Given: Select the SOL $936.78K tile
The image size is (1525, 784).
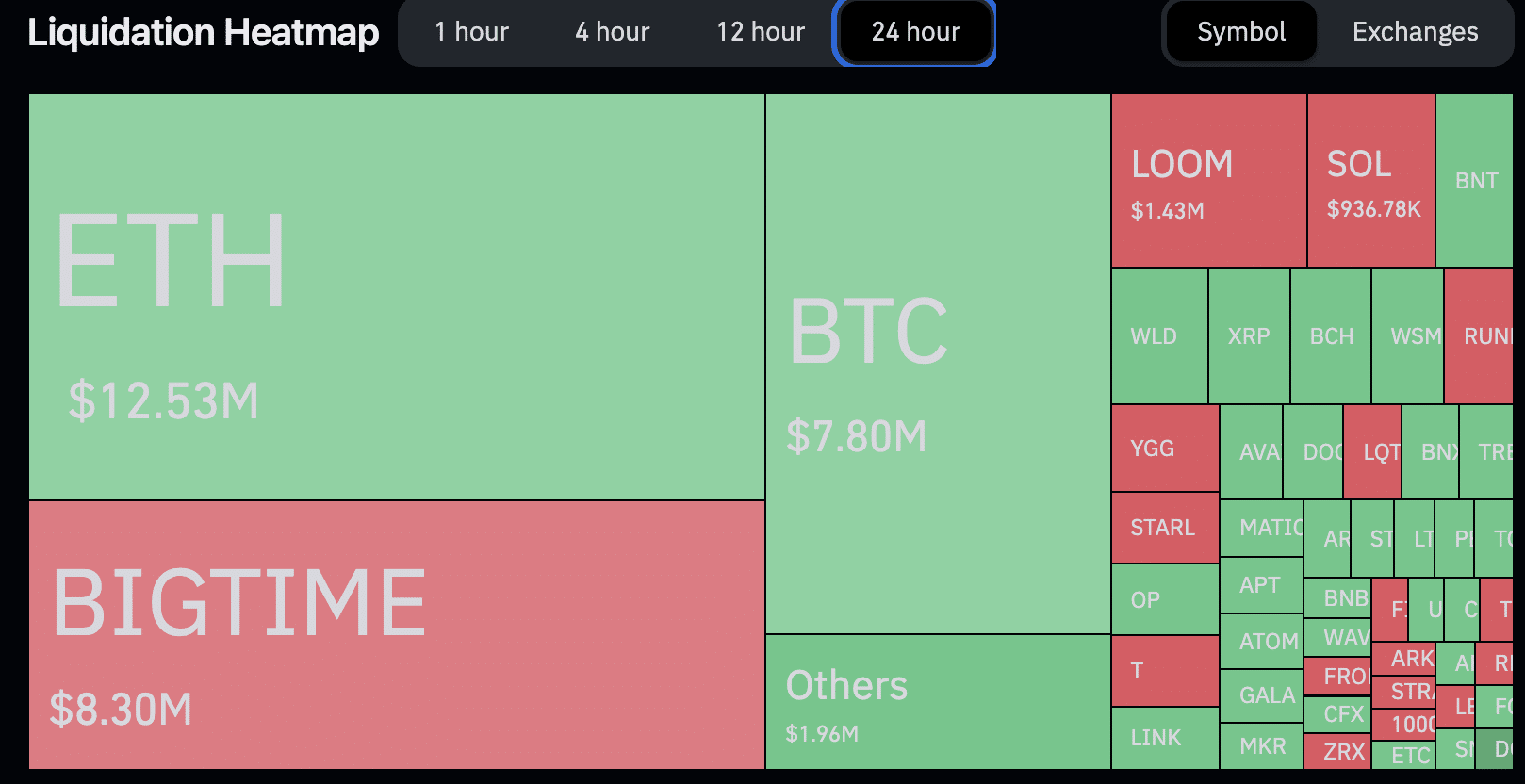Looking at the screenshot, I should 1371,181.
